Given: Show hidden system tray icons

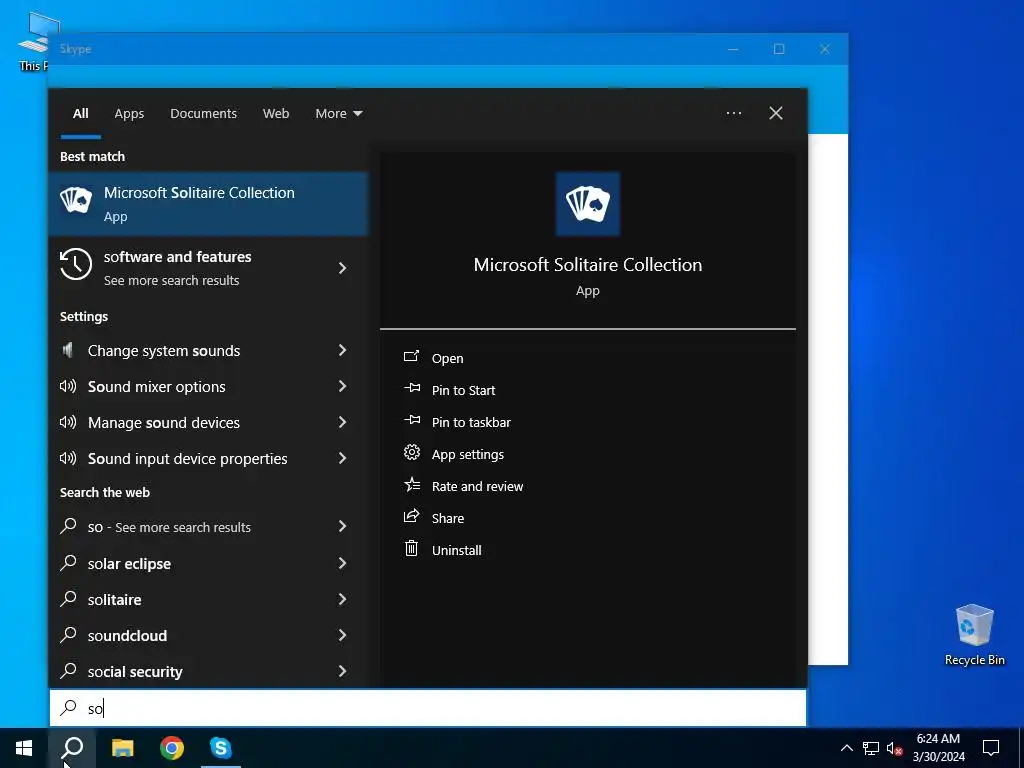Looking at the screenshot, I should tap(846, 748).
